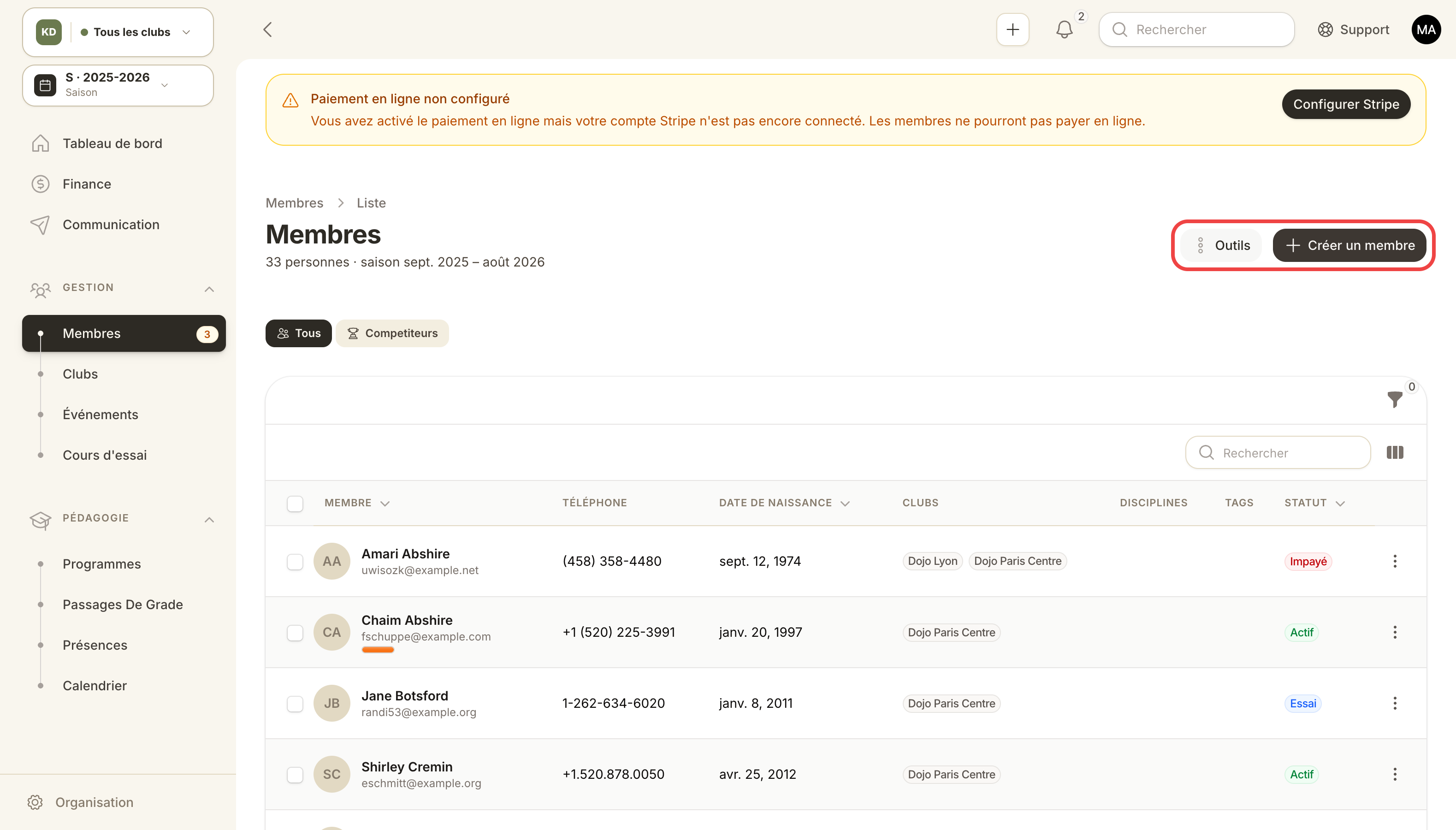Tick the select-all members checkbox
The width and height of the screenshot is (1456, 830).
pos(295,504)
